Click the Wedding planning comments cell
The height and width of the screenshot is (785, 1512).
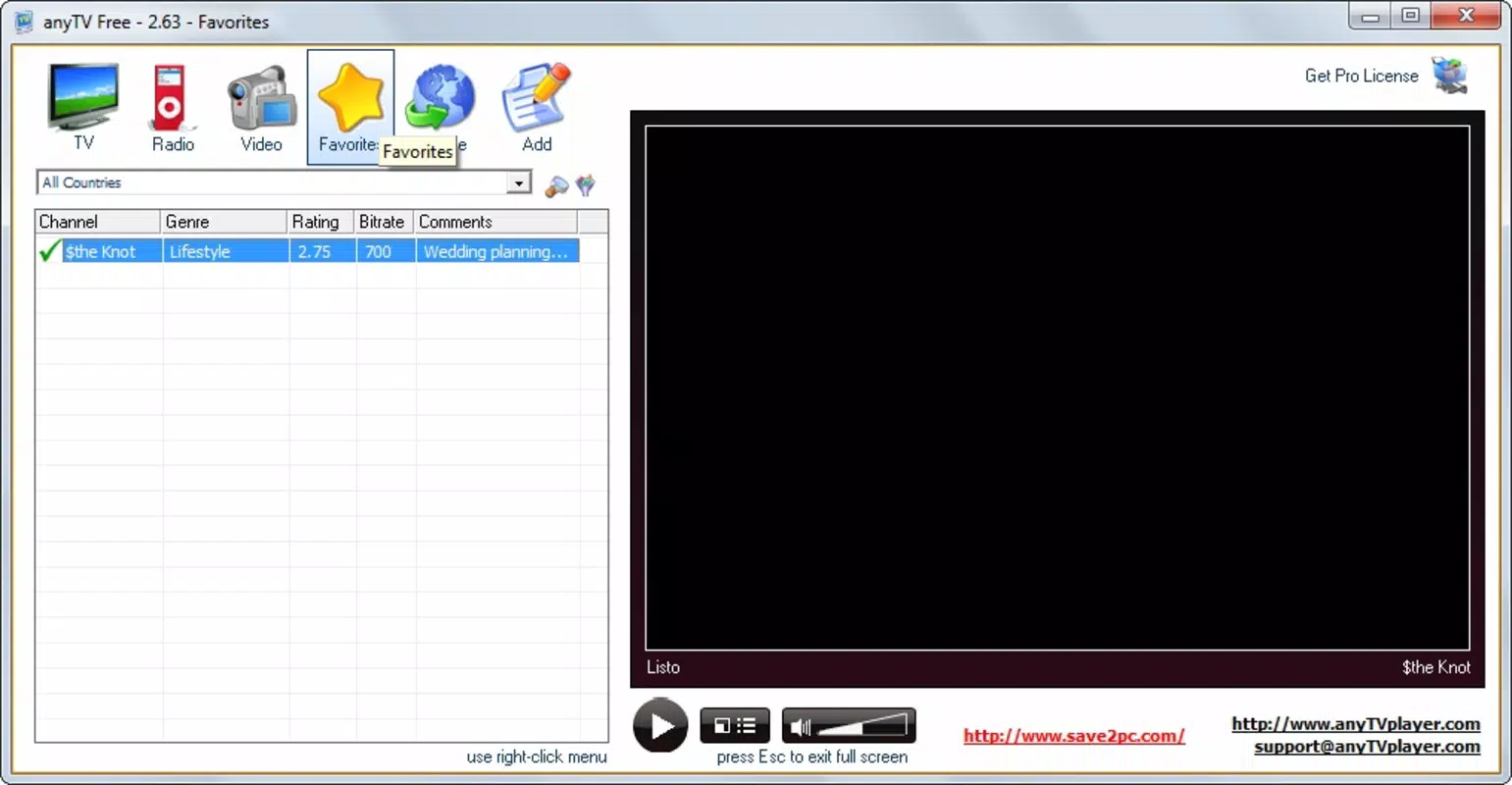[497, 251]
